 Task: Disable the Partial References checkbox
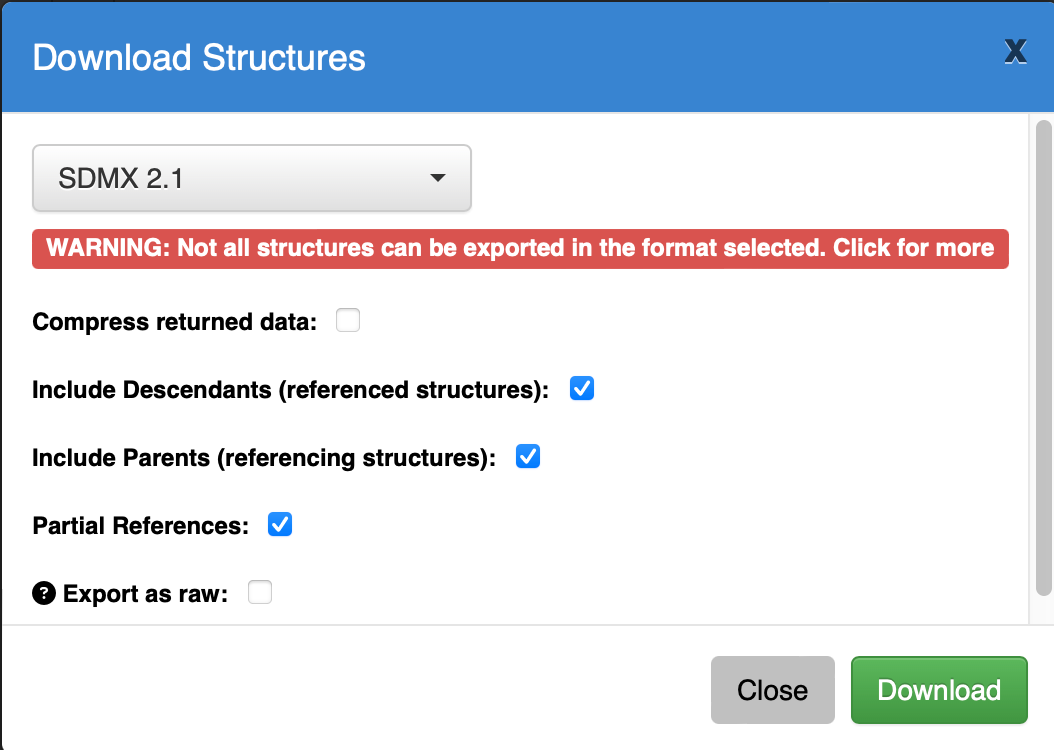[x=280, y=525]
